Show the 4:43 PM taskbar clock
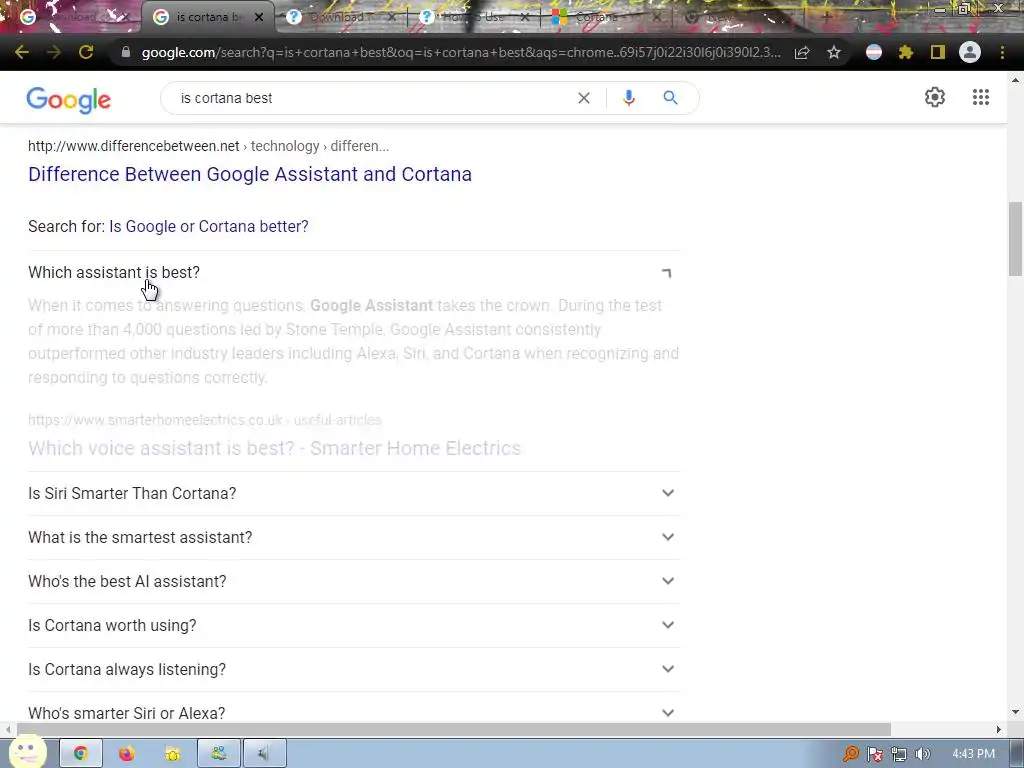The image size is (1024, 768). click(x=973, y=754)
